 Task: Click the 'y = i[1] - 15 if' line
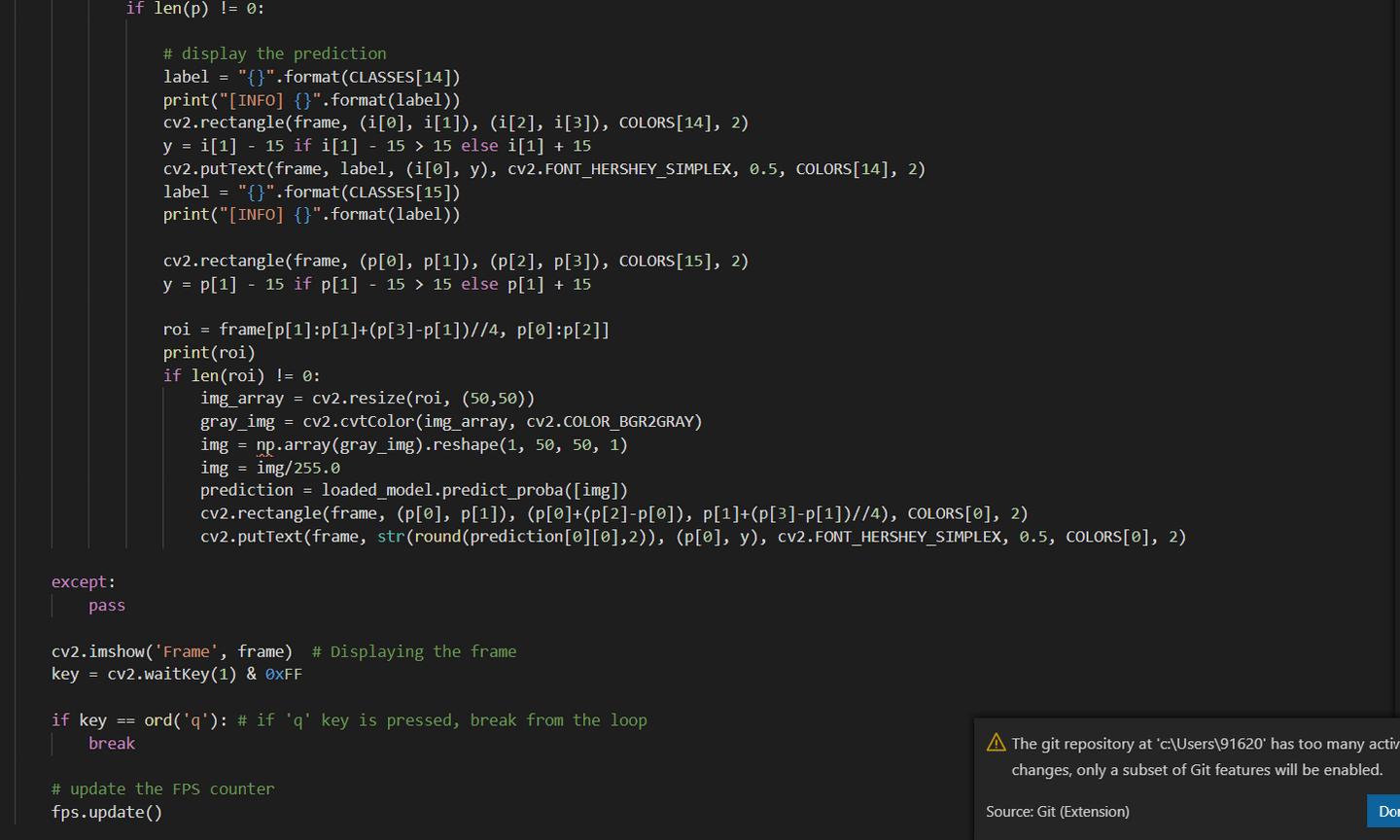377,146
